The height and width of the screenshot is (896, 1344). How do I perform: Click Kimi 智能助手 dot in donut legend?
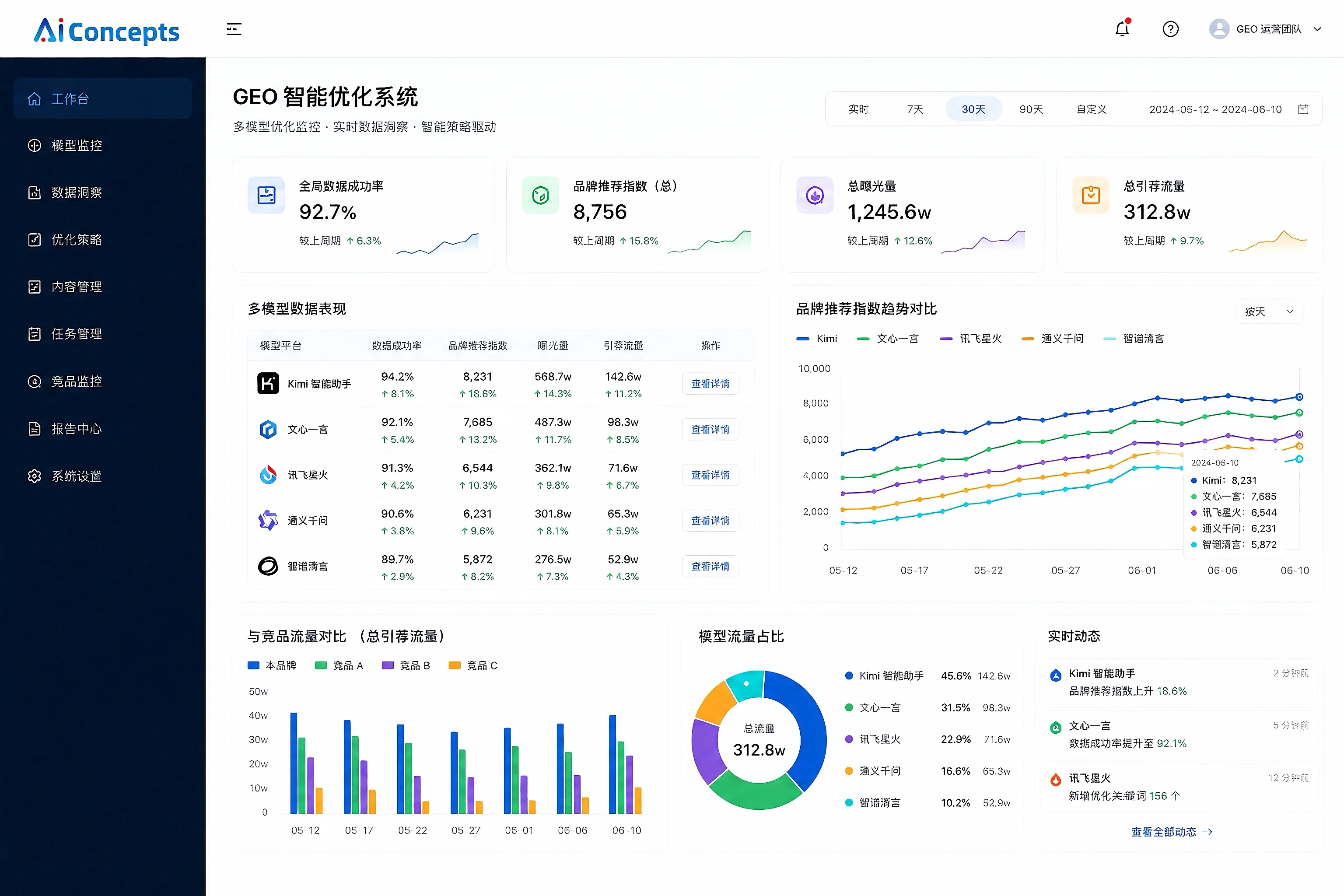pos(849,676)
